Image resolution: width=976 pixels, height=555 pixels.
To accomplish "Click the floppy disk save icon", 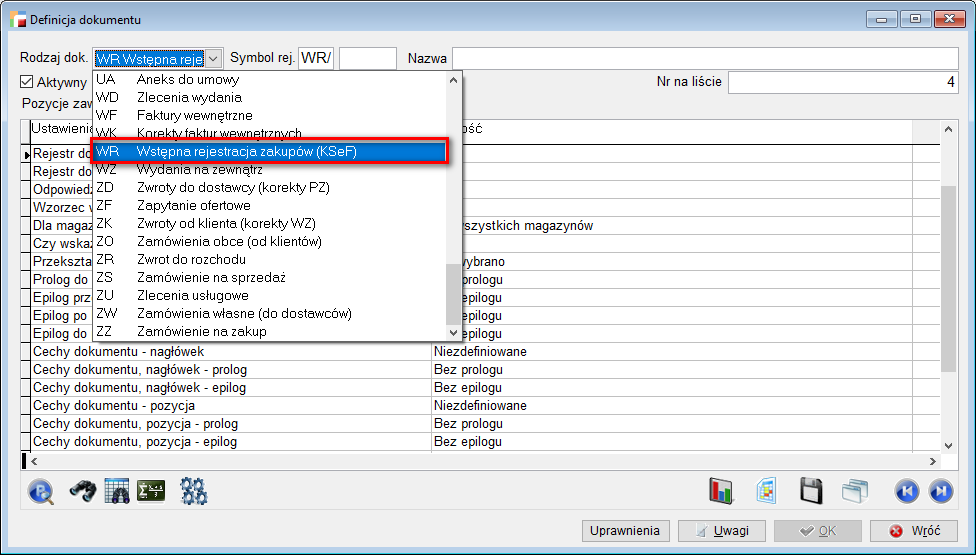I will 811,490.
